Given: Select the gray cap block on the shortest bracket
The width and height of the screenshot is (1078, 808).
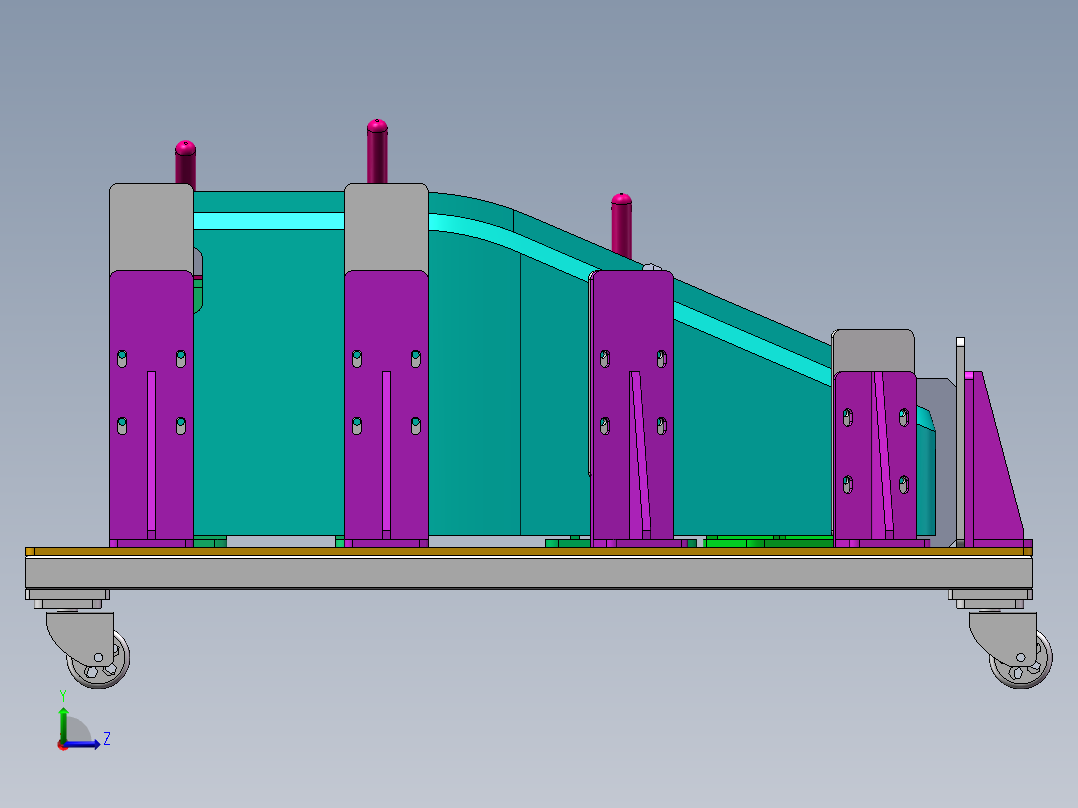Looking at the screenshot, I should click(873, 351).
